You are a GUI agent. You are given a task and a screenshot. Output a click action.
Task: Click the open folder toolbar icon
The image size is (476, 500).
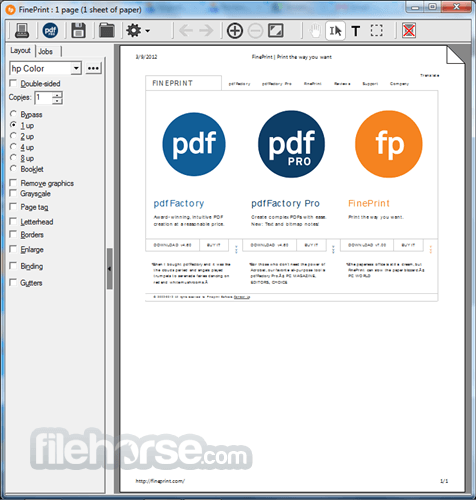pos(107,31)
